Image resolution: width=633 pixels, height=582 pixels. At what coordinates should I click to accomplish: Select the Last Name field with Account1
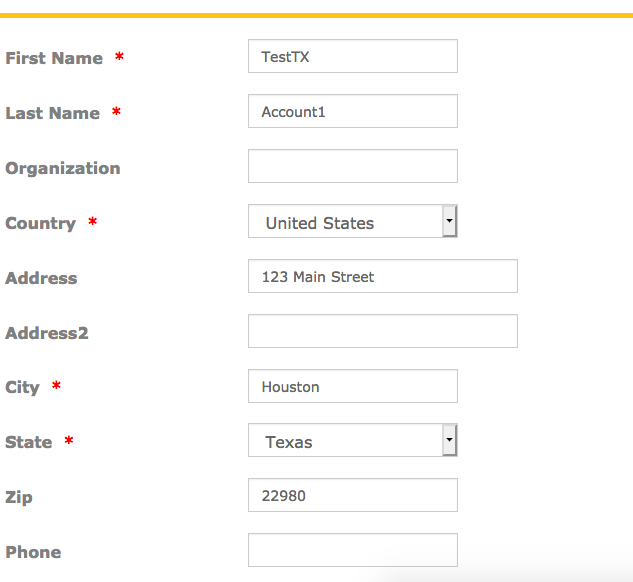[353, 111]
